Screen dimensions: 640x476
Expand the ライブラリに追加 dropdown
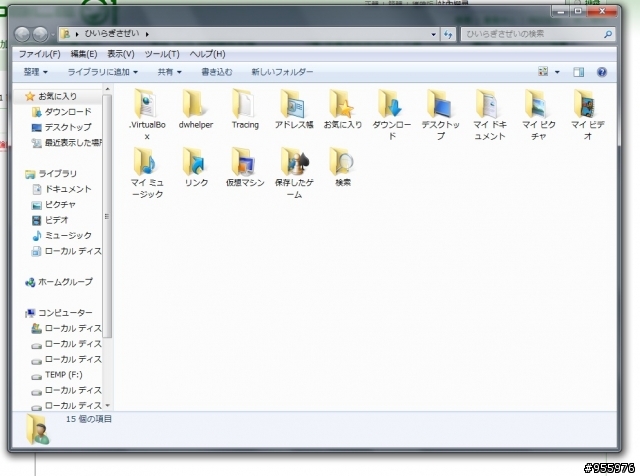click(x=102, y=72)
